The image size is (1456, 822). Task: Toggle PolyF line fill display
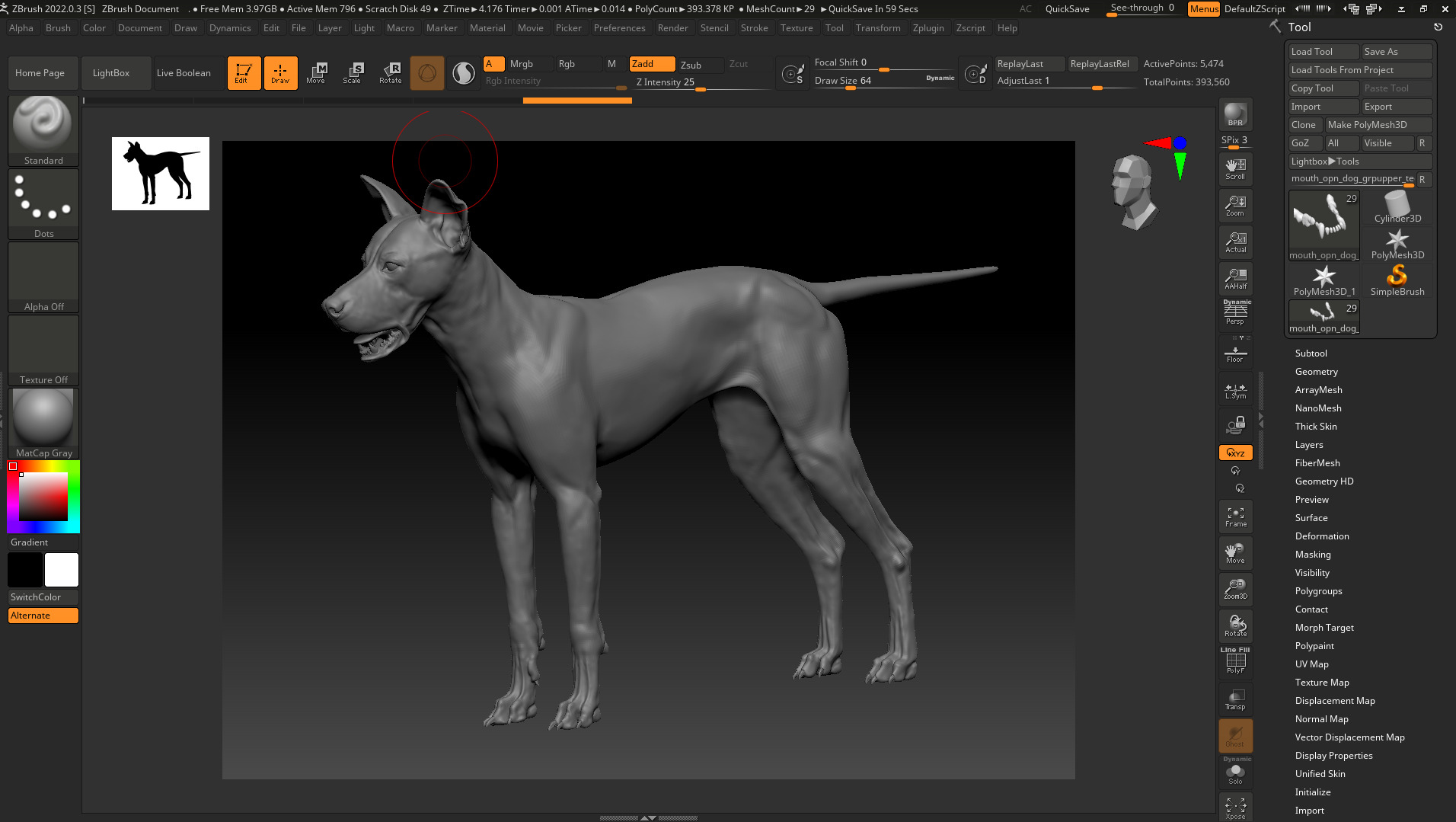click(x=1235, y=660)
